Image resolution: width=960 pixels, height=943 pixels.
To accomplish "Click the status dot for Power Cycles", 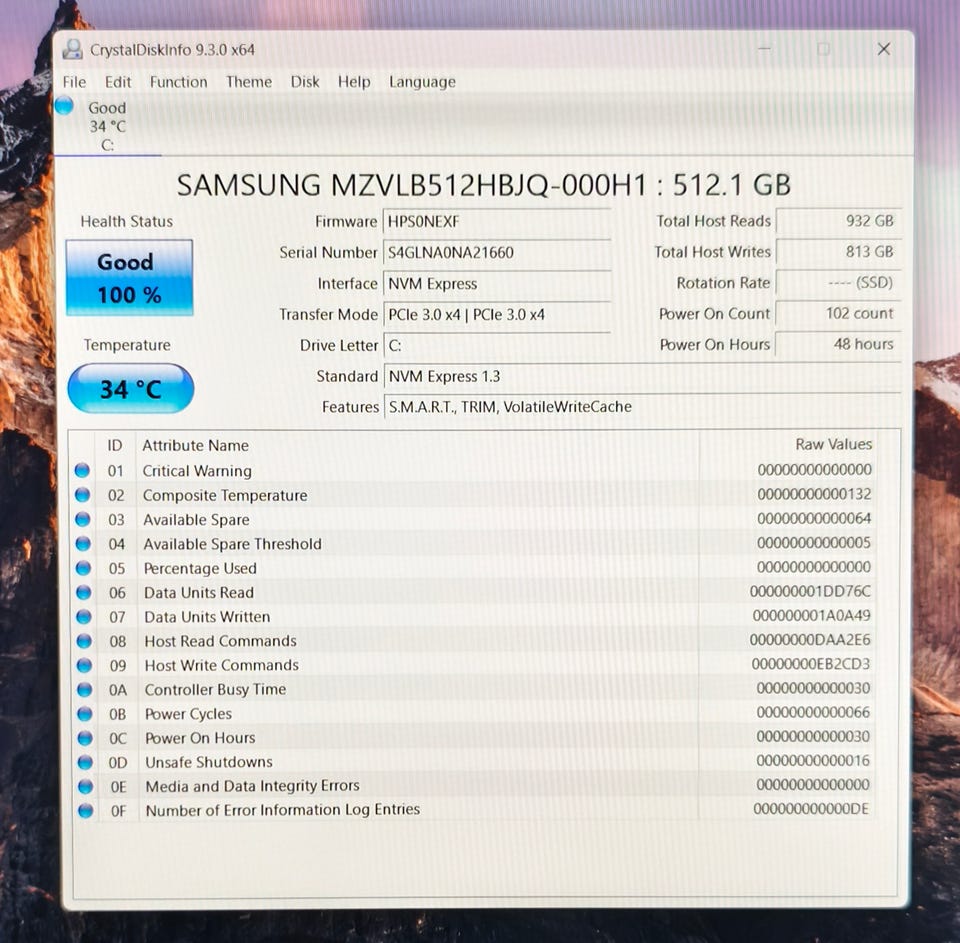I will point(84,714).
